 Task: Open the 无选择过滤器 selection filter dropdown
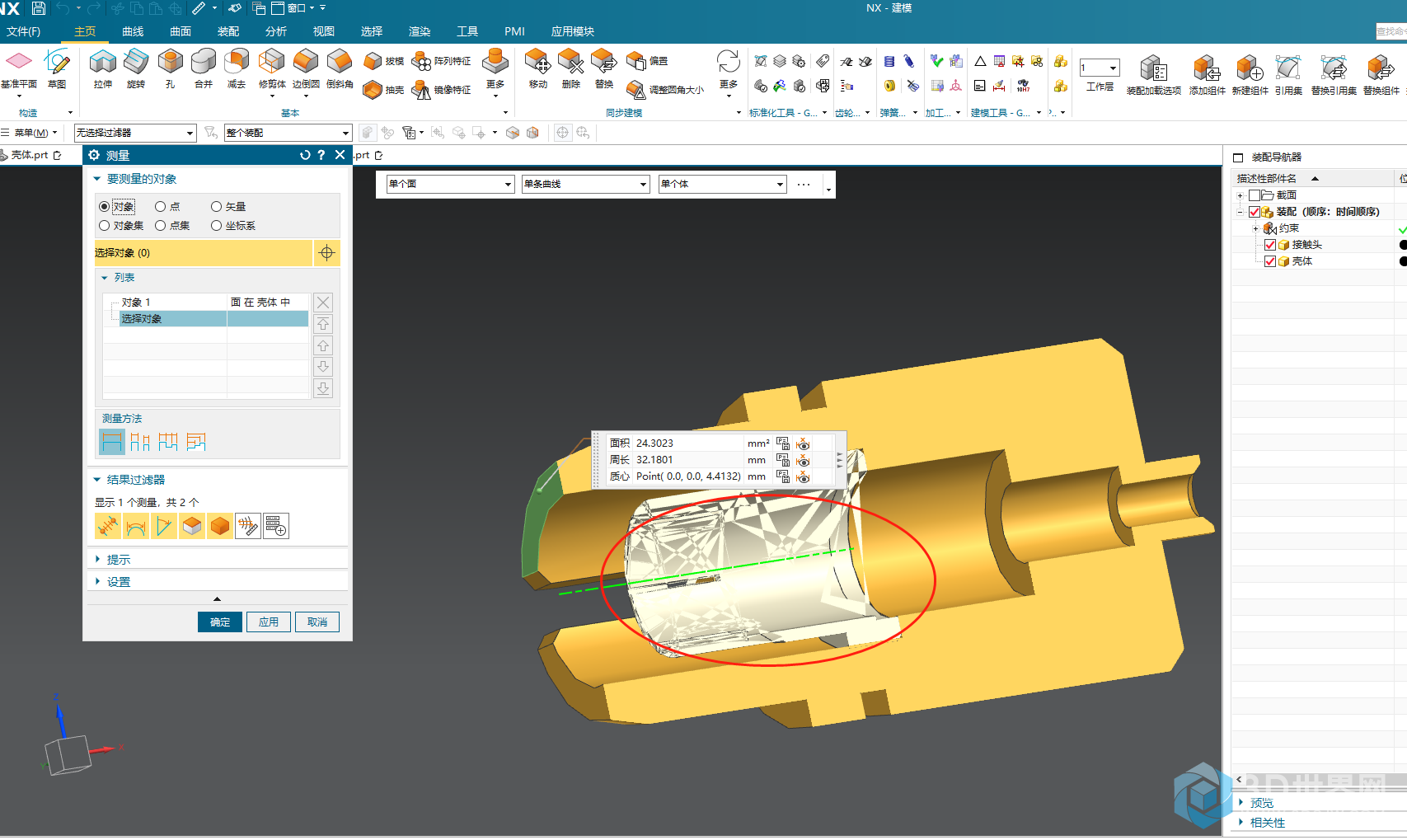tap(135, 133)
